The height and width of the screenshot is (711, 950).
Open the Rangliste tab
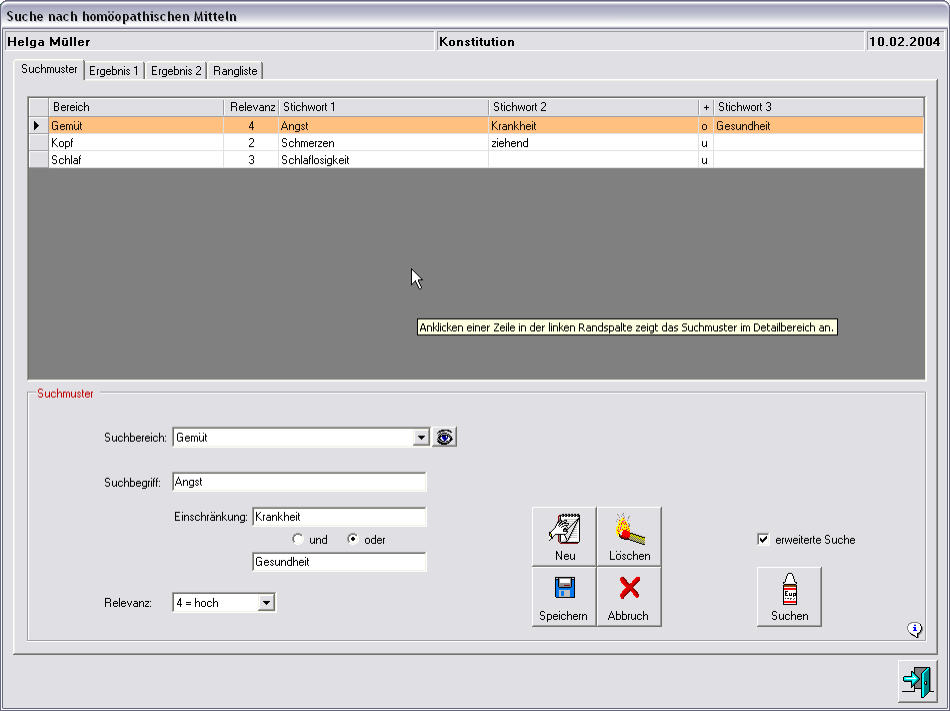pos(235,71)
